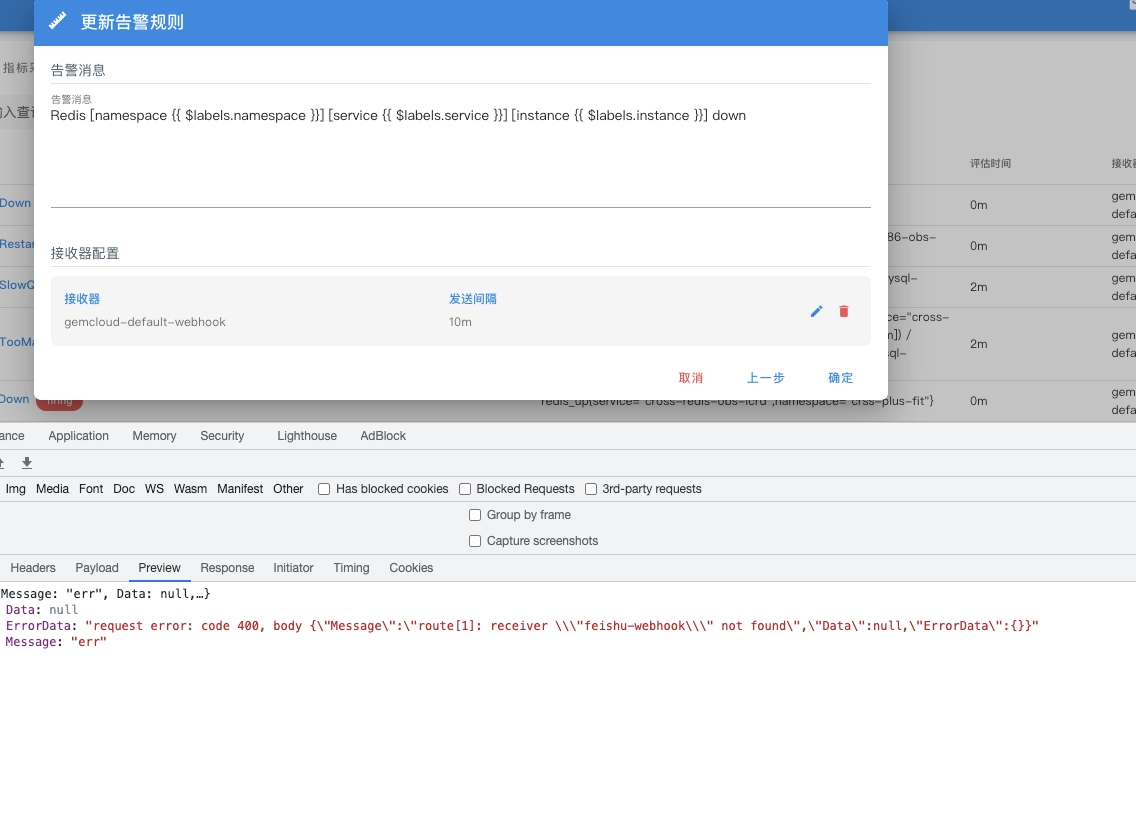Filter network requests by Manifest
This screenshot has height=840, width=1136.
pyautogui.click(x=240, y=489)
